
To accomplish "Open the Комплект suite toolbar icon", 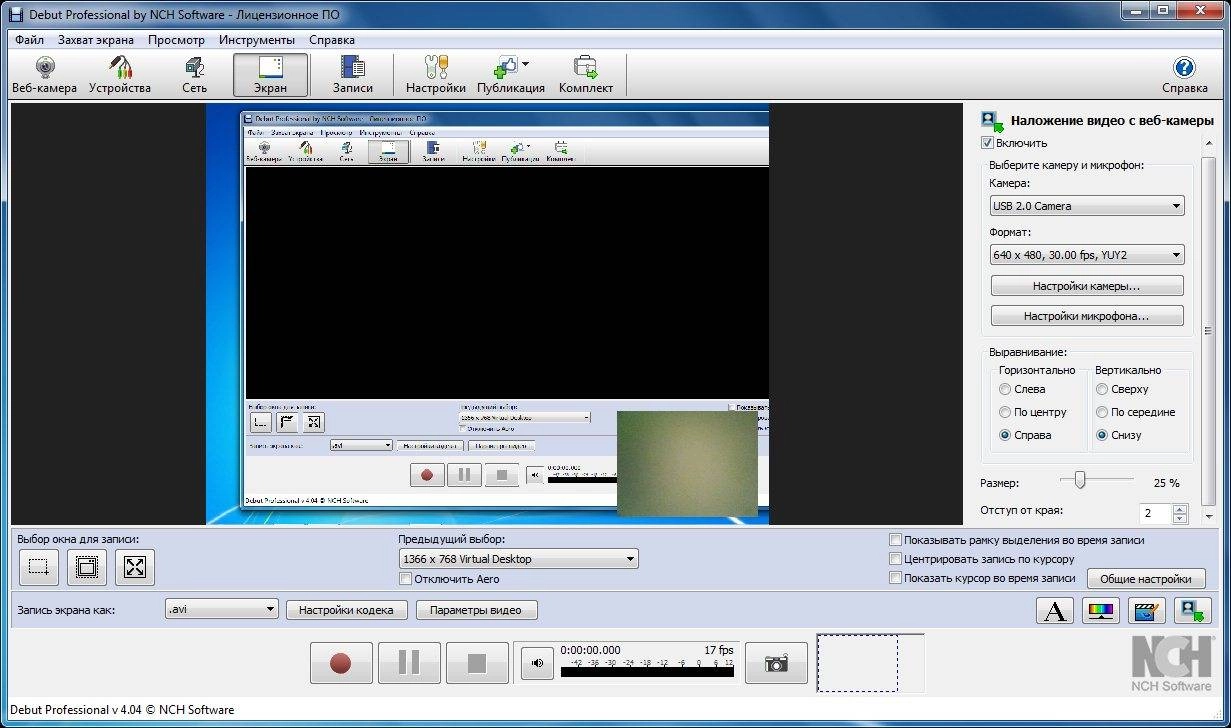I will click(x=586, y=76).
